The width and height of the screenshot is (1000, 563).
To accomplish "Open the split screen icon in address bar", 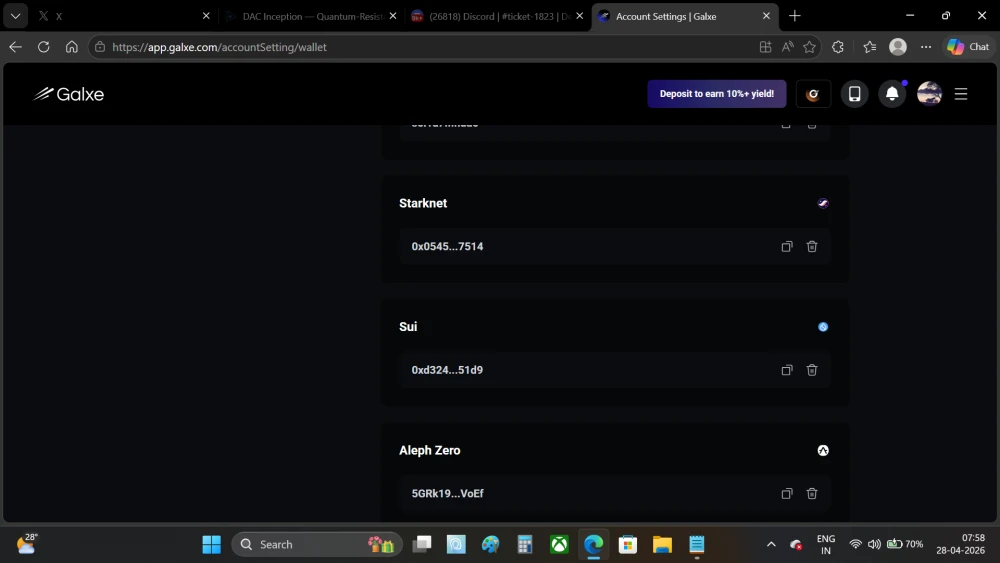I will (x=765, y=47).
